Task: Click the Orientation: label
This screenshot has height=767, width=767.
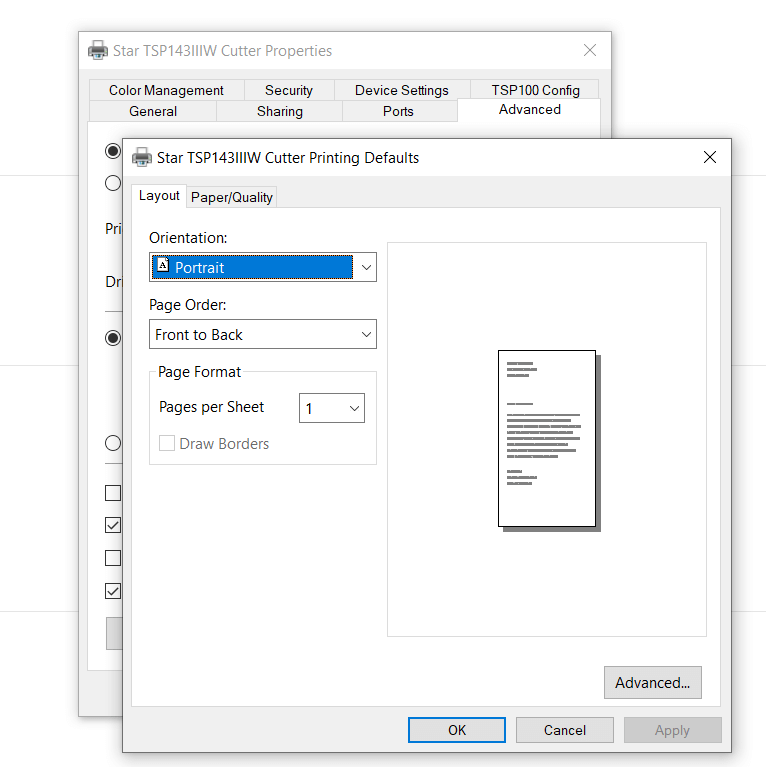Action: tap(188, 238)
